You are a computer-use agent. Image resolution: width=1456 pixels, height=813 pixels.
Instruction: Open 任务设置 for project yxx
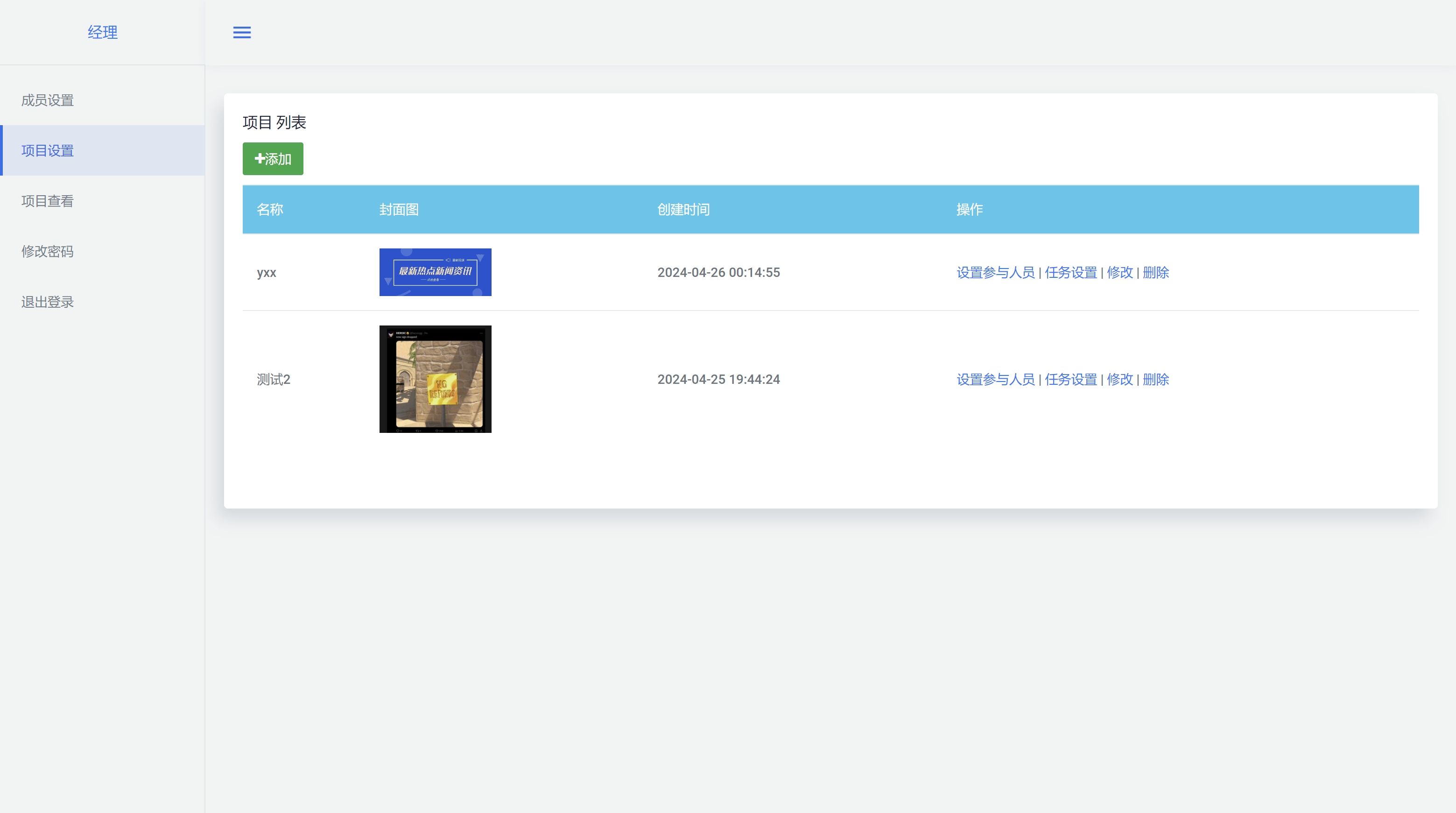[x=1070, y=273]
